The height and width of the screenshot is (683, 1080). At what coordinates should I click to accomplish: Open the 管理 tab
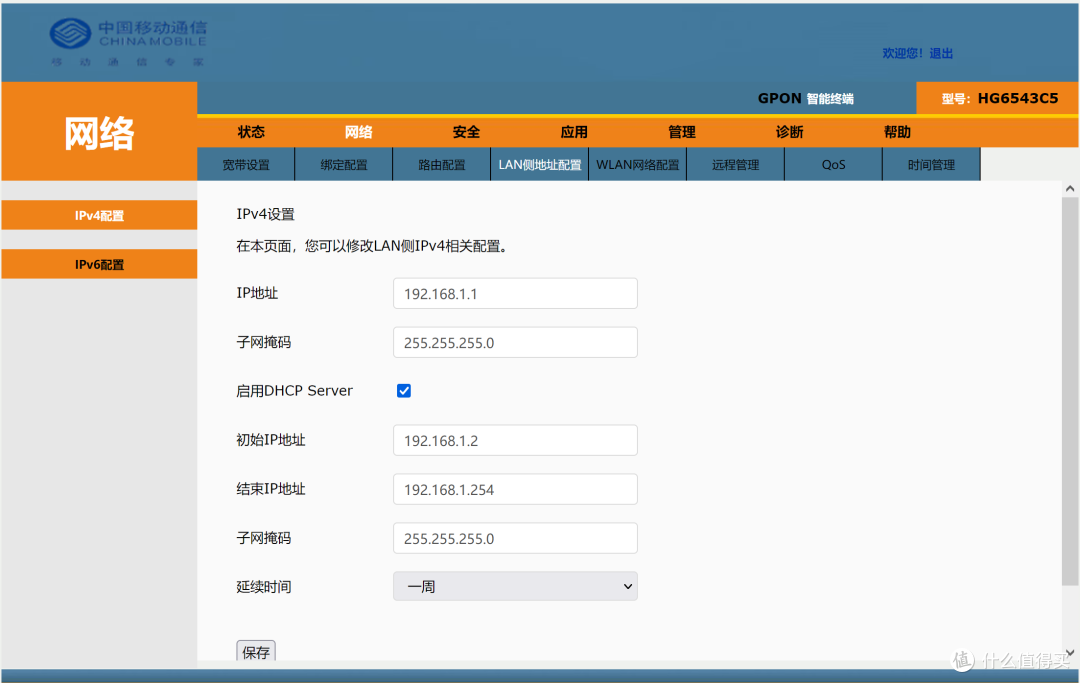point(681,131)
